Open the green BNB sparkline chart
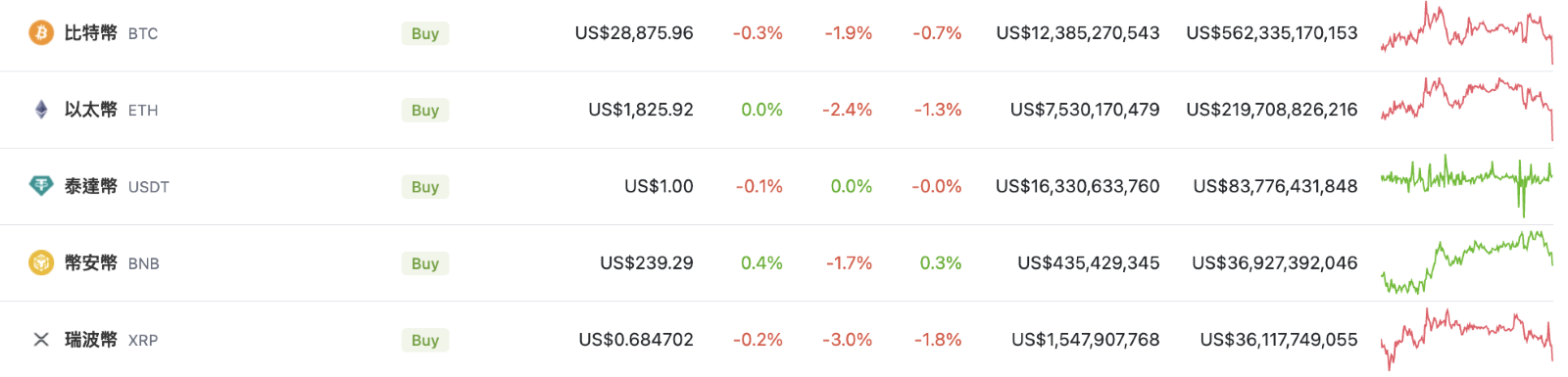 (x=1467, y=262)
